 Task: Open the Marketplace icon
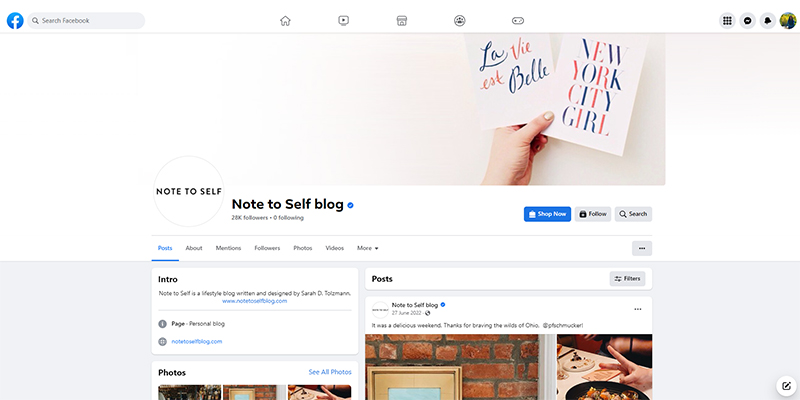point(402,21)
